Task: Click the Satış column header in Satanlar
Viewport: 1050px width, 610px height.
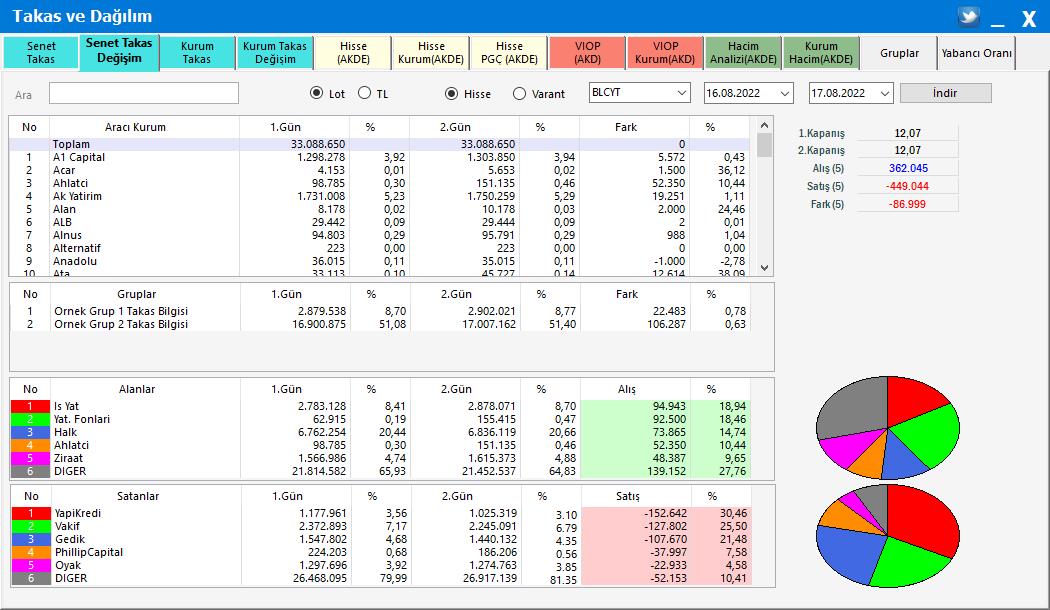Action: [628, 496]
